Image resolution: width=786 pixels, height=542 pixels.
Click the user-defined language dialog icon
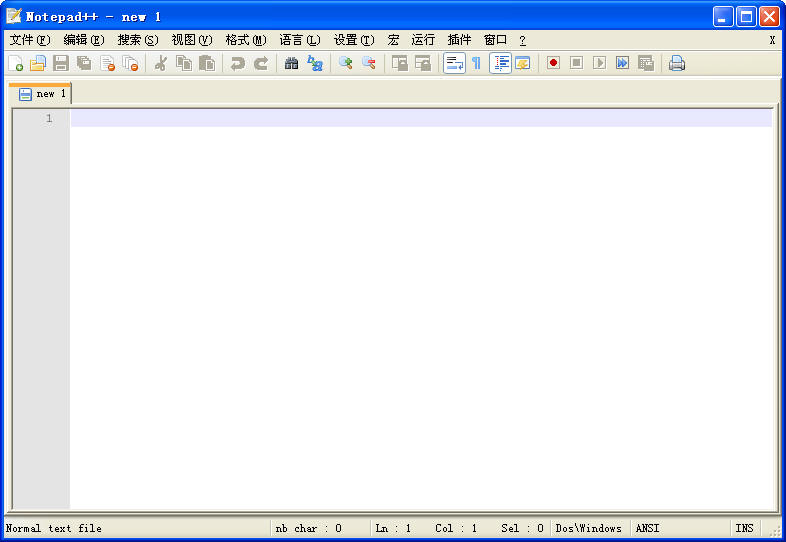point(523,63)
